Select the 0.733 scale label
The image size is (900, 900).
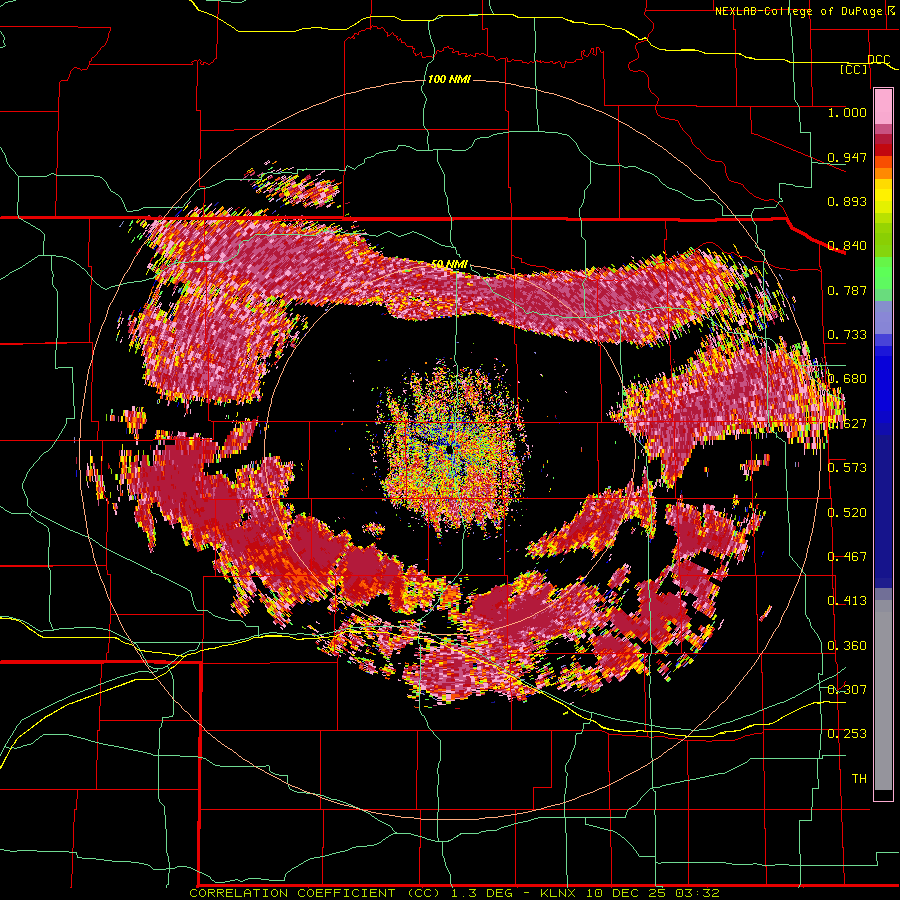(x=847, y=335)
